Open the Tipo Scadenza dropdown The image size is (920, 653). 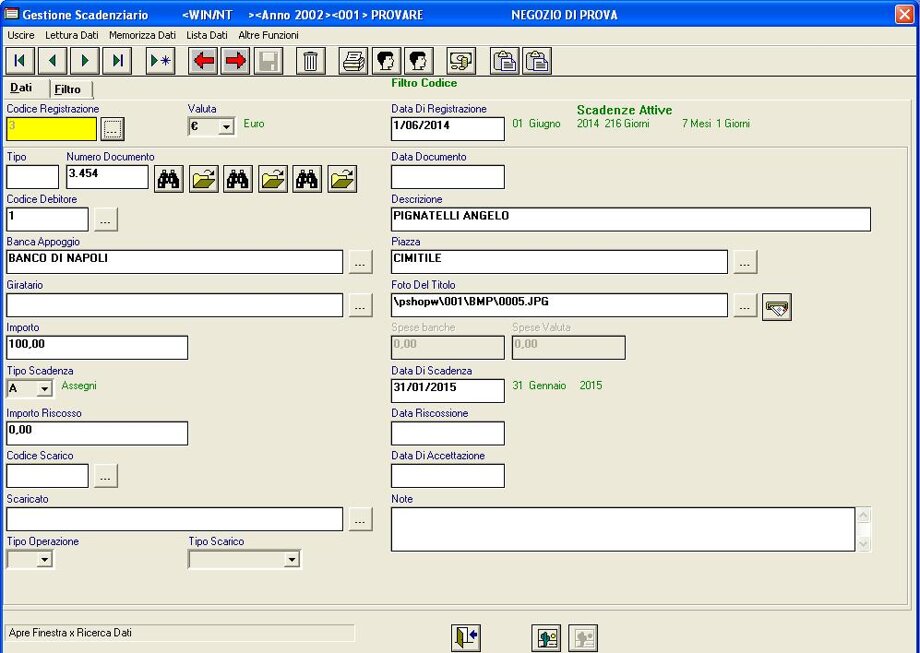tap(44, 389)
